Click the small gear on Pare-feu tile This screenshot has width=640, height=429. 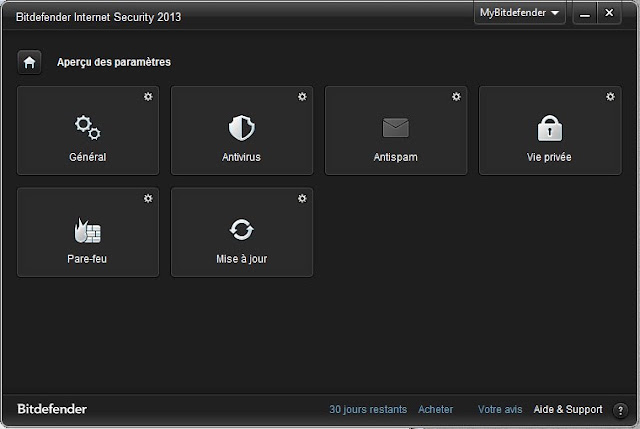tap(148, 199)
